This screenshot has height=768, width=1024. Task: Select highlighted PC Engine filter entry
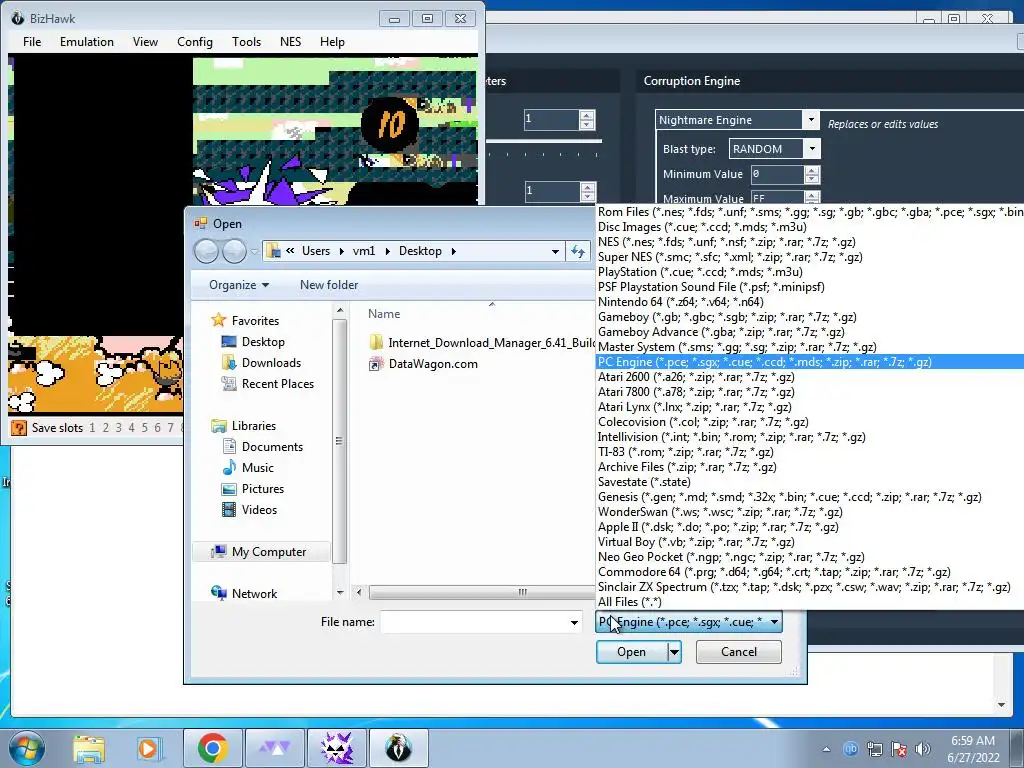click(x=810, y=362)
